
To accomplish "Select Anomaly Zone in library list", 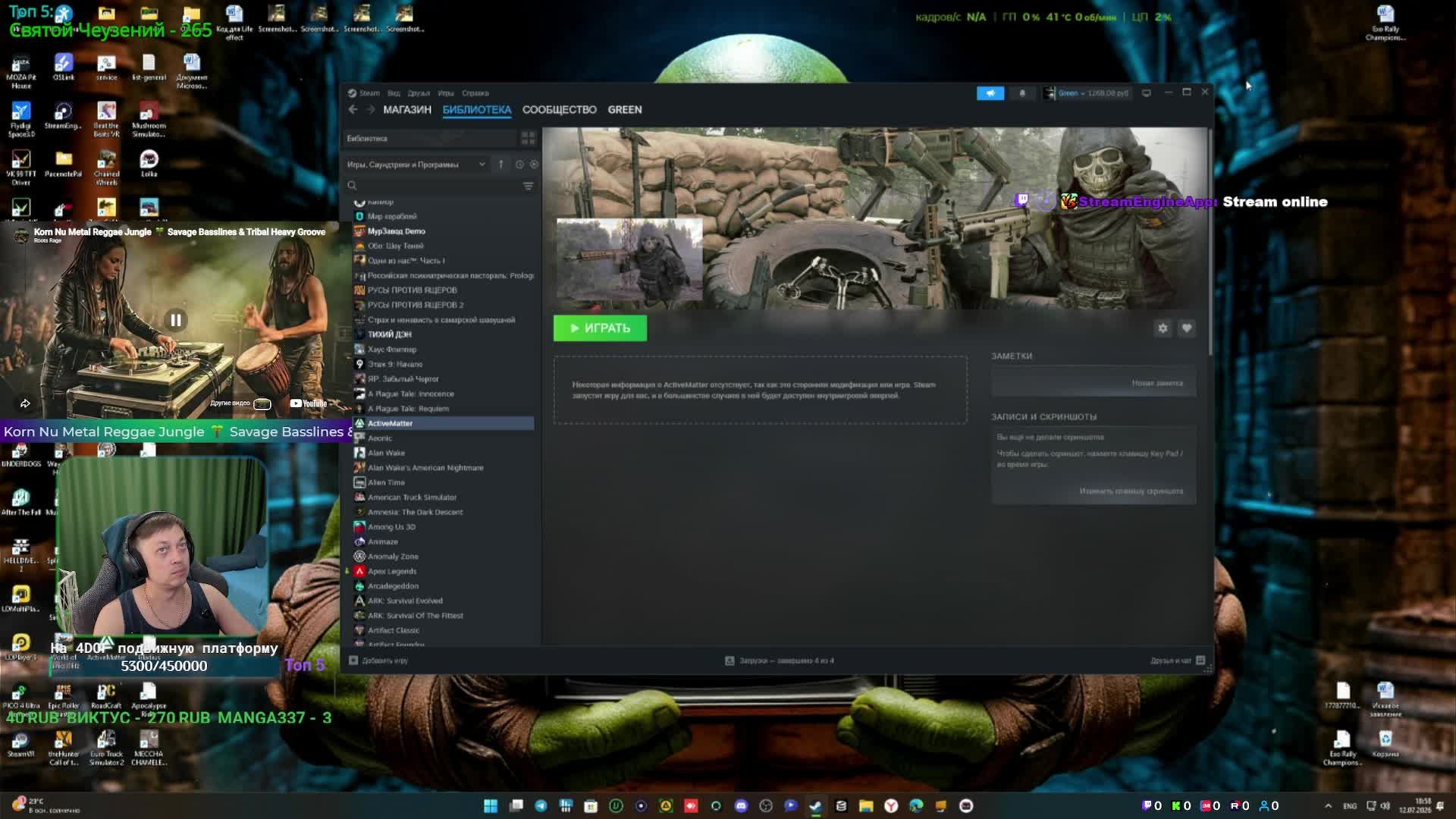I will 444,557.
